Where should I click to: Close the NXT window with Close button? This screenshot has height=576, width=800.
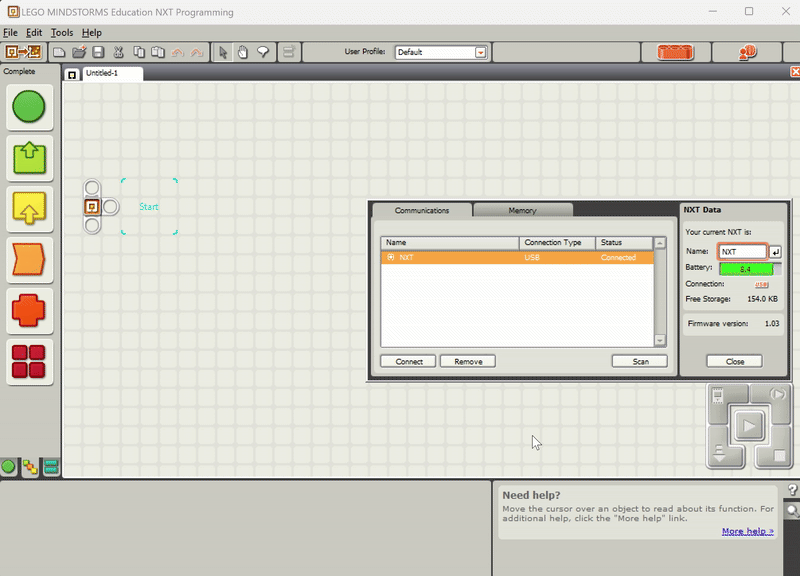735,361
